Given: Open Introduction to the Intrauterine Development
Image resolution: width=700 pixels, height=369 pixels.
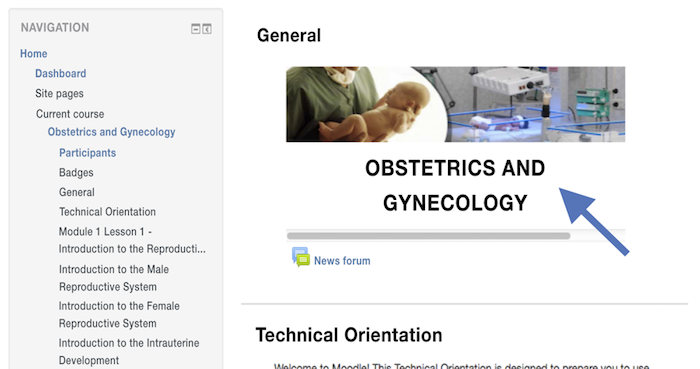Looking at the screenshot, I should coord(129,352).
